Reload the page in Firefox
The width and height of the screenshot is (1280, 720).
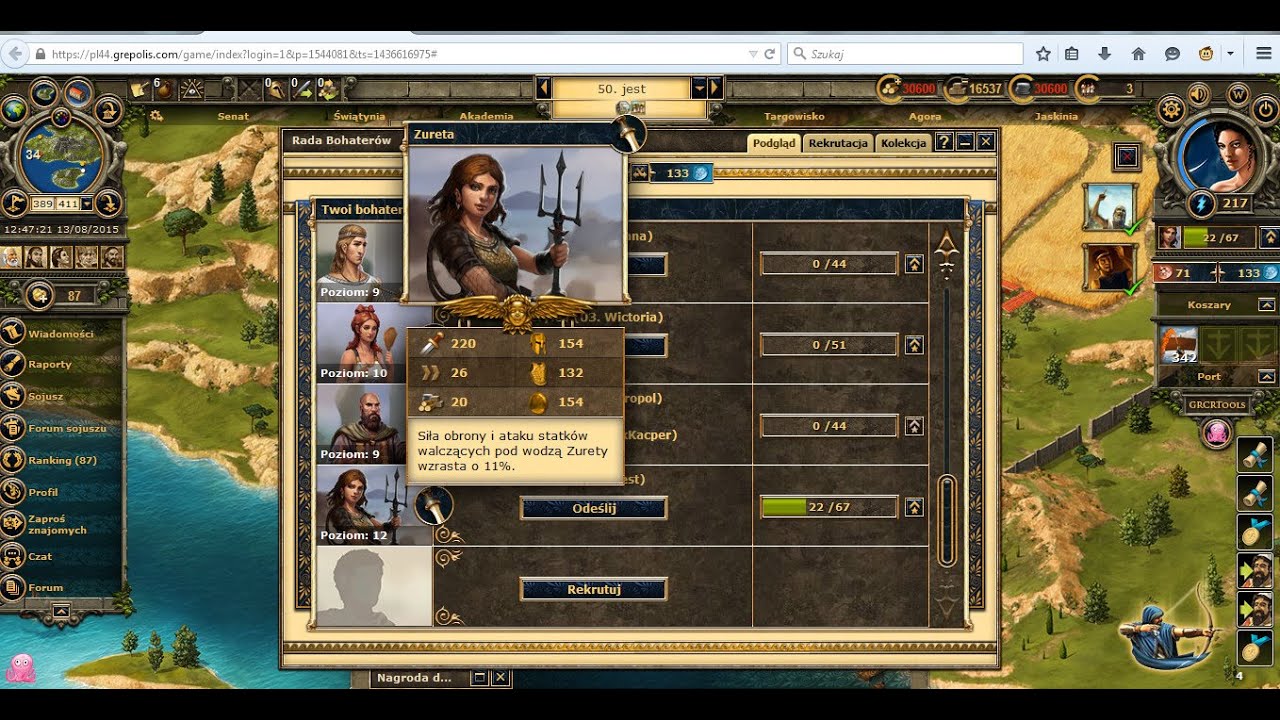pyautogui.click(x=770, y=54)
